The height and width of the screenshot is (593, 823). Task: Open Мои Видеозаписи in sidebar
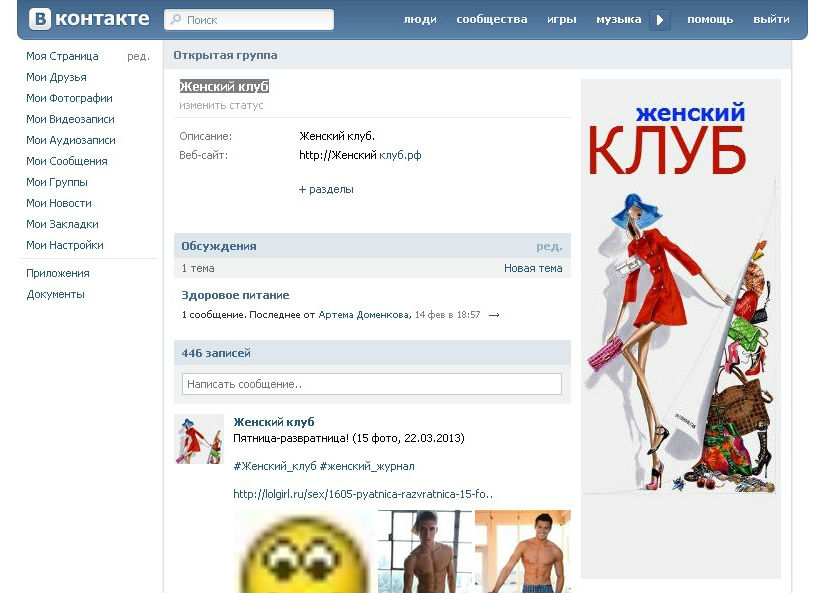pos(70,119)
